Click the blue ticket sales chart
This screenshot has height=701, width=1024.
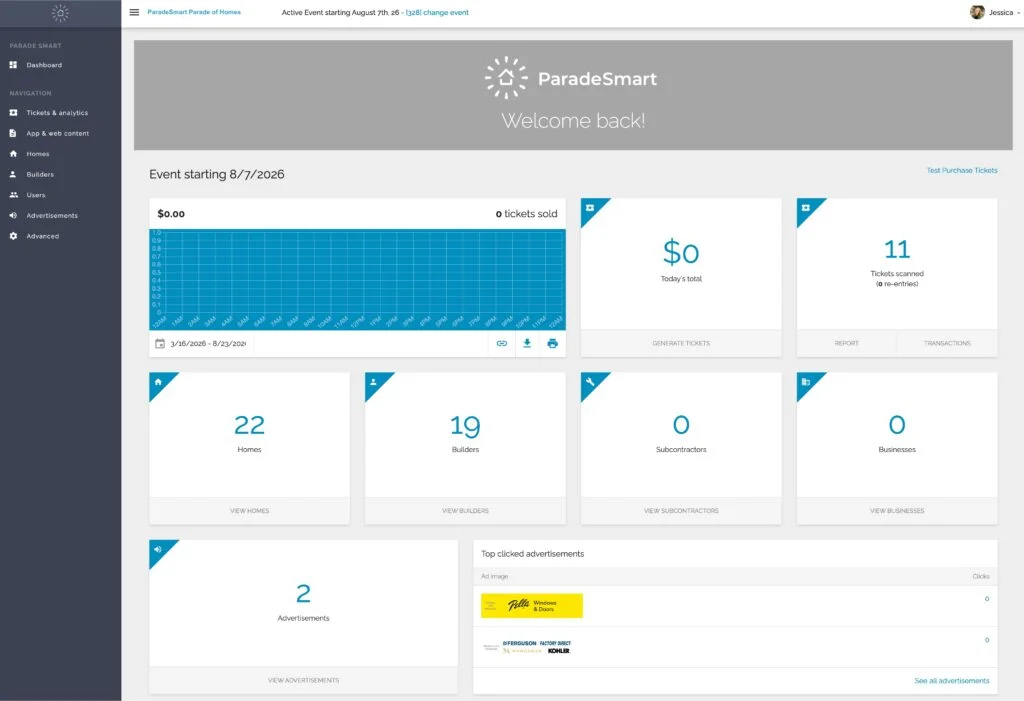[x=357, y=279]
